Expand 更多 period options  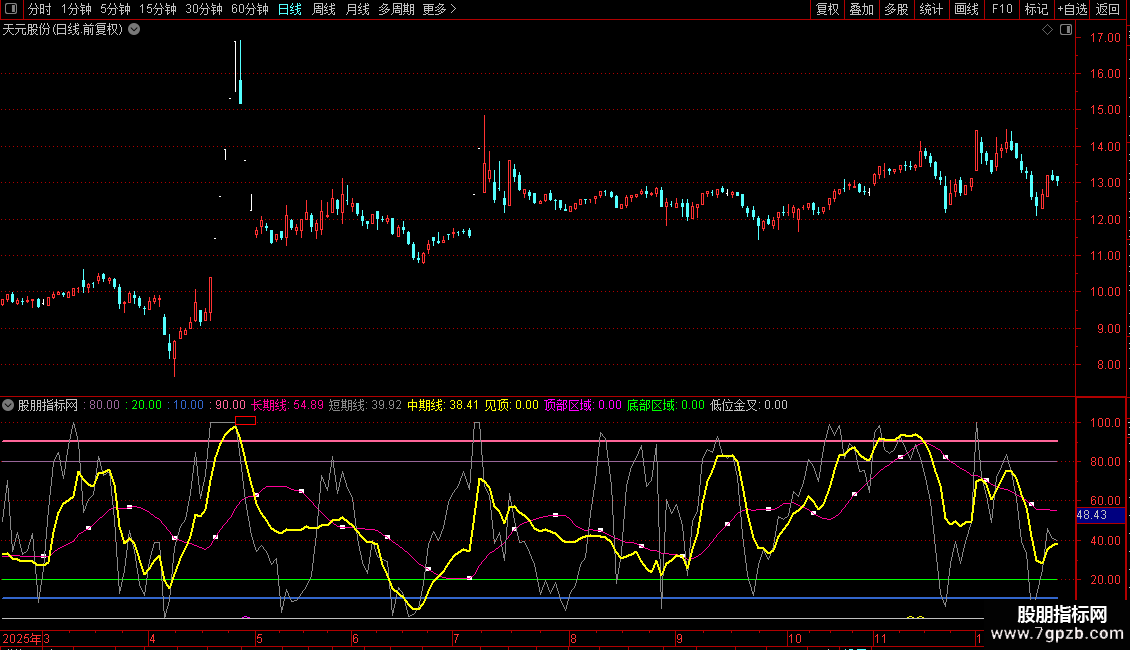coord(439,9)
